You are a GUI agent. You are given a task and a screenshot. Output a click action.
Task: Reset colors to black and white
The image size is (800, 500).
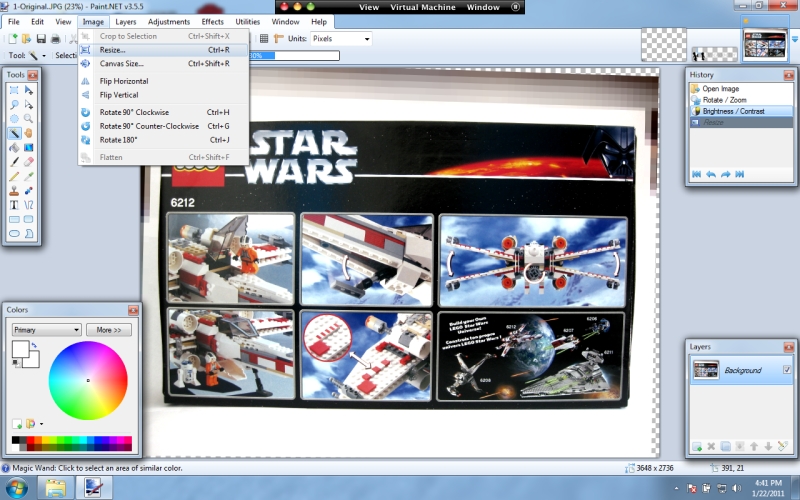click(16, 363)
